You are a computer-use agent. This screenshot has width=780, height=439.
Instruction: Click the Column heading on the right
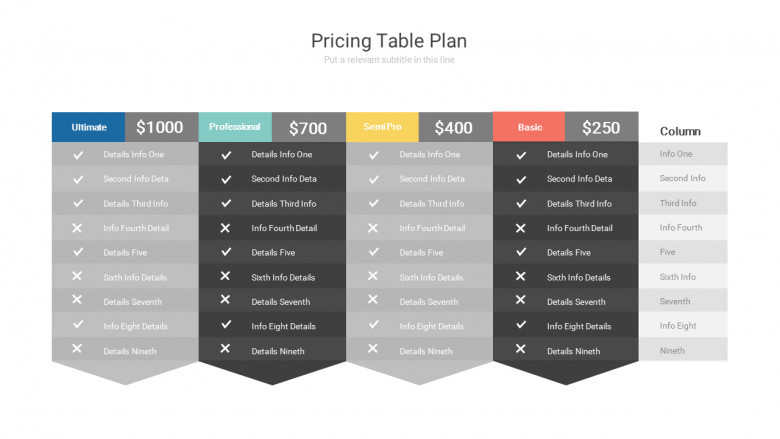click(x=680, y=131)
